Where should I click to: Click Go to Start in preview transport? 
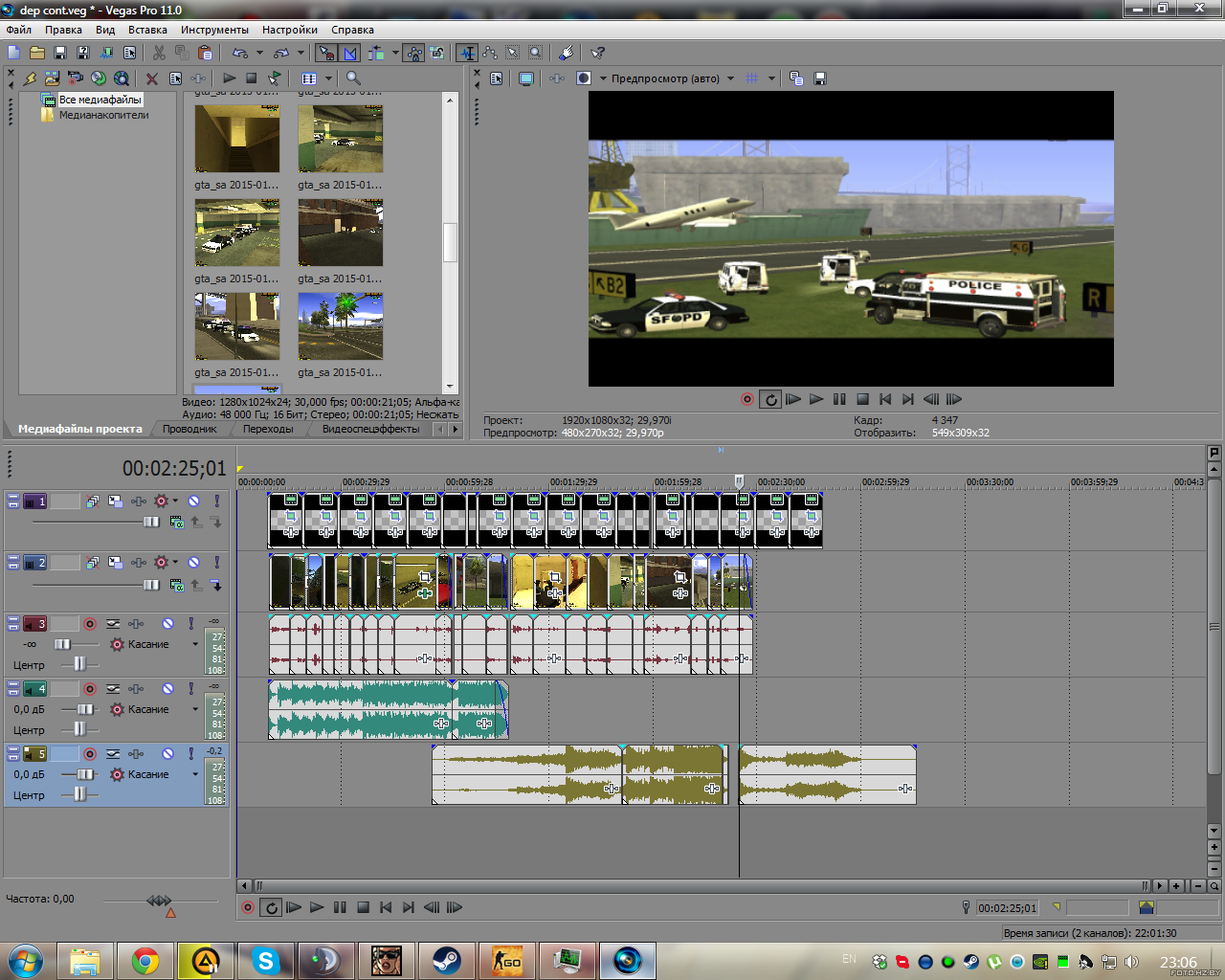point(885,400)
